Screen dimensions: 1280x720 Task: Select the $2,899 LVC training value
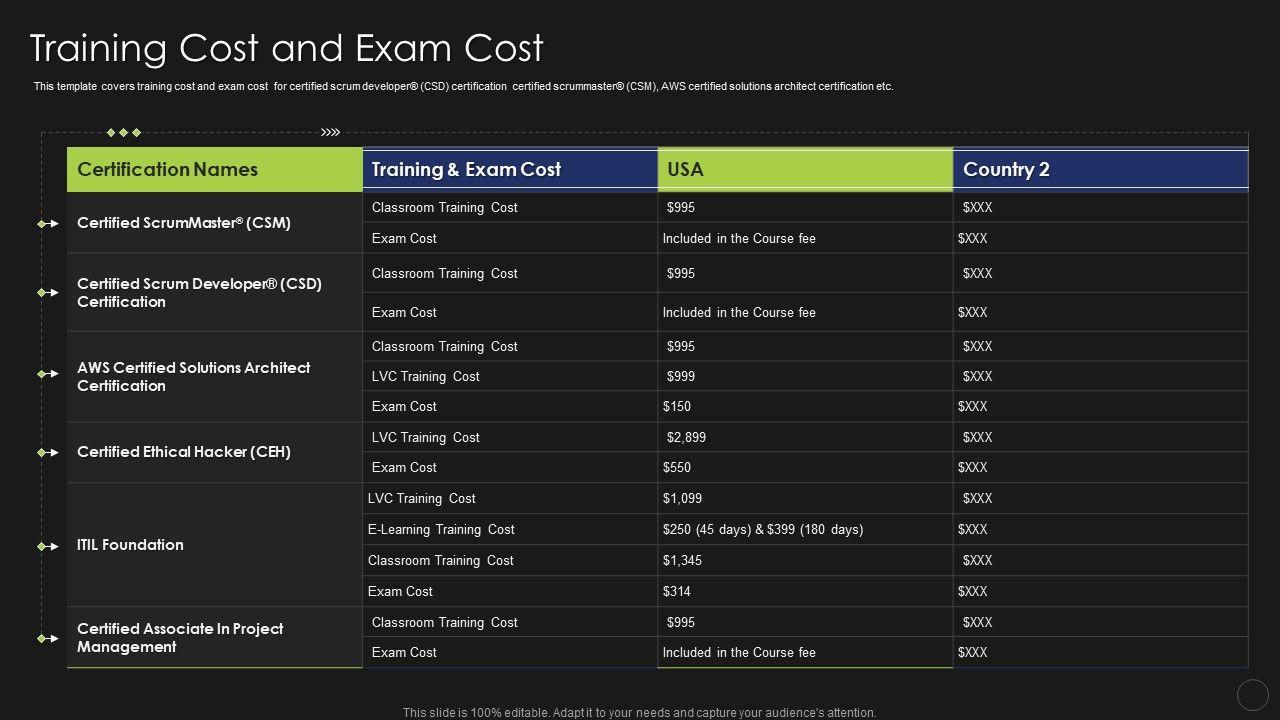pos(686,437)
